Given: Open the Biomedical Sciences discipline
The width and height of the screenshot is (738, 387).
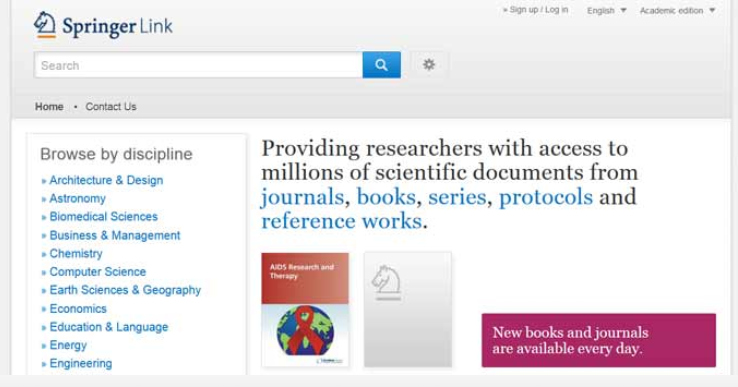Looking at the screenshot, I should coord(104,217).
